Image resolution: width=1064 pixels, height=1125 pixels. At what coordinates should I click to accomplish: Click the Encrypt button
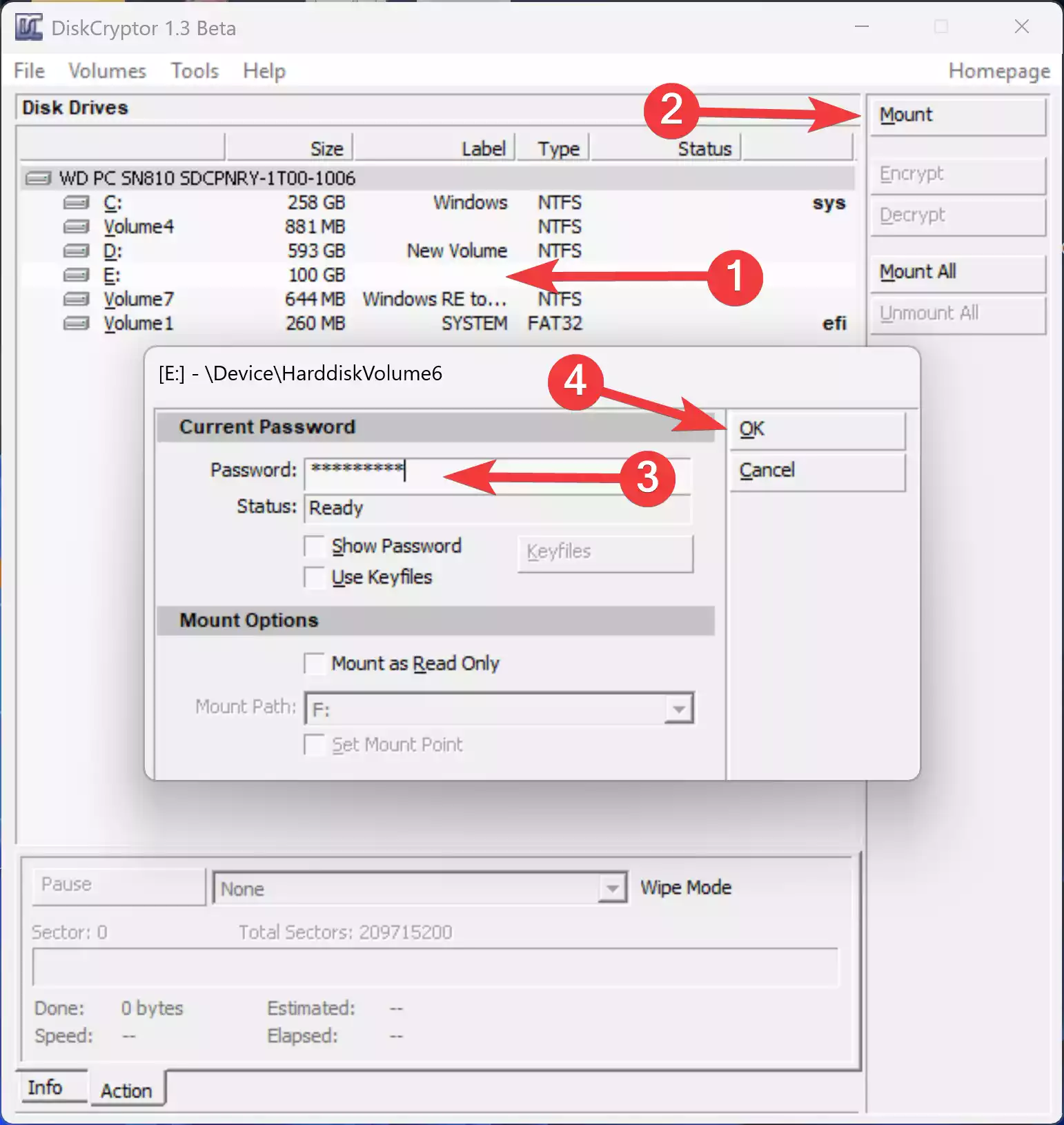click(x=958, y=175)
